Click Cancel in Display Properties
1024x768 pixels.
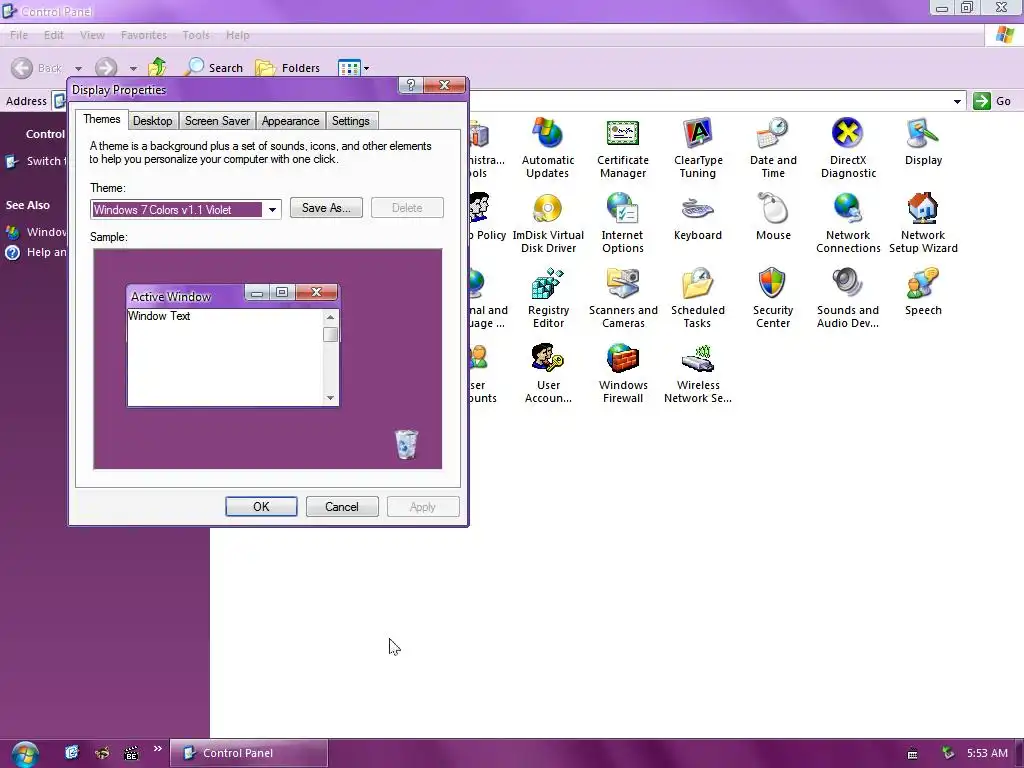342,507
